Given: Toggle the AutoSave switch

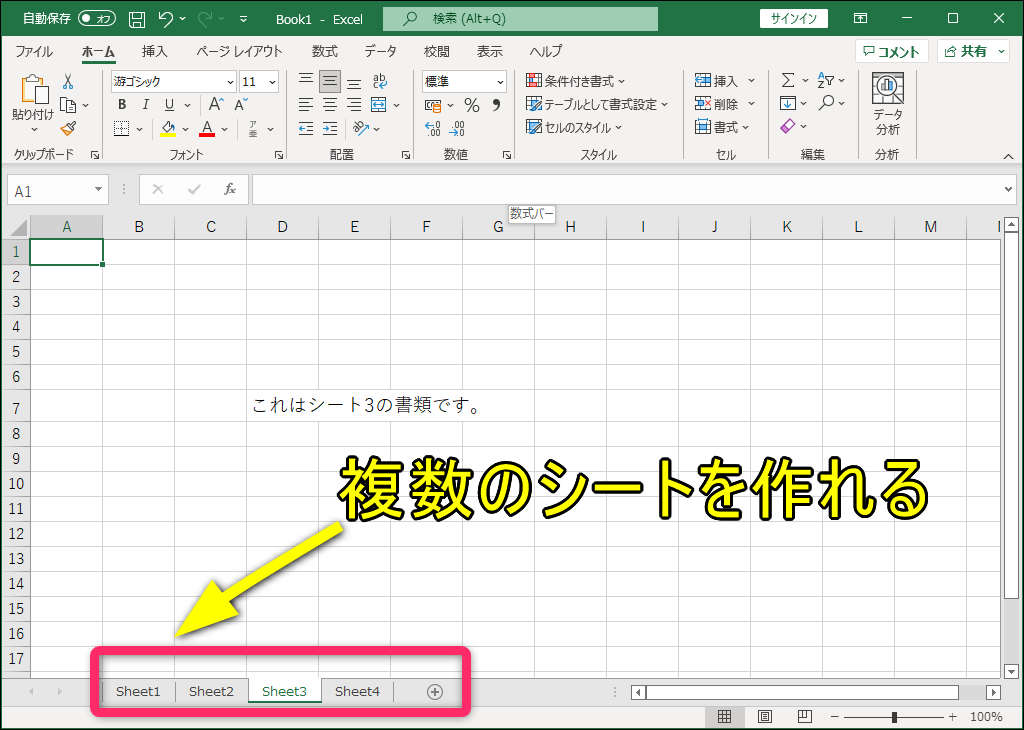Looking at the screenshot, I should (97, 18).
